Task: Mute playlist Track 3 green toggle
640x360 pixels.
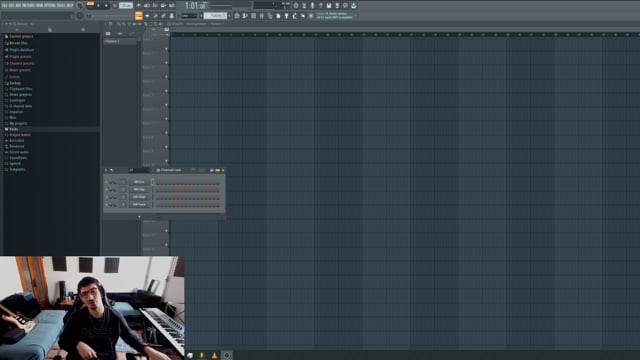Action: [x=166, y=77]
